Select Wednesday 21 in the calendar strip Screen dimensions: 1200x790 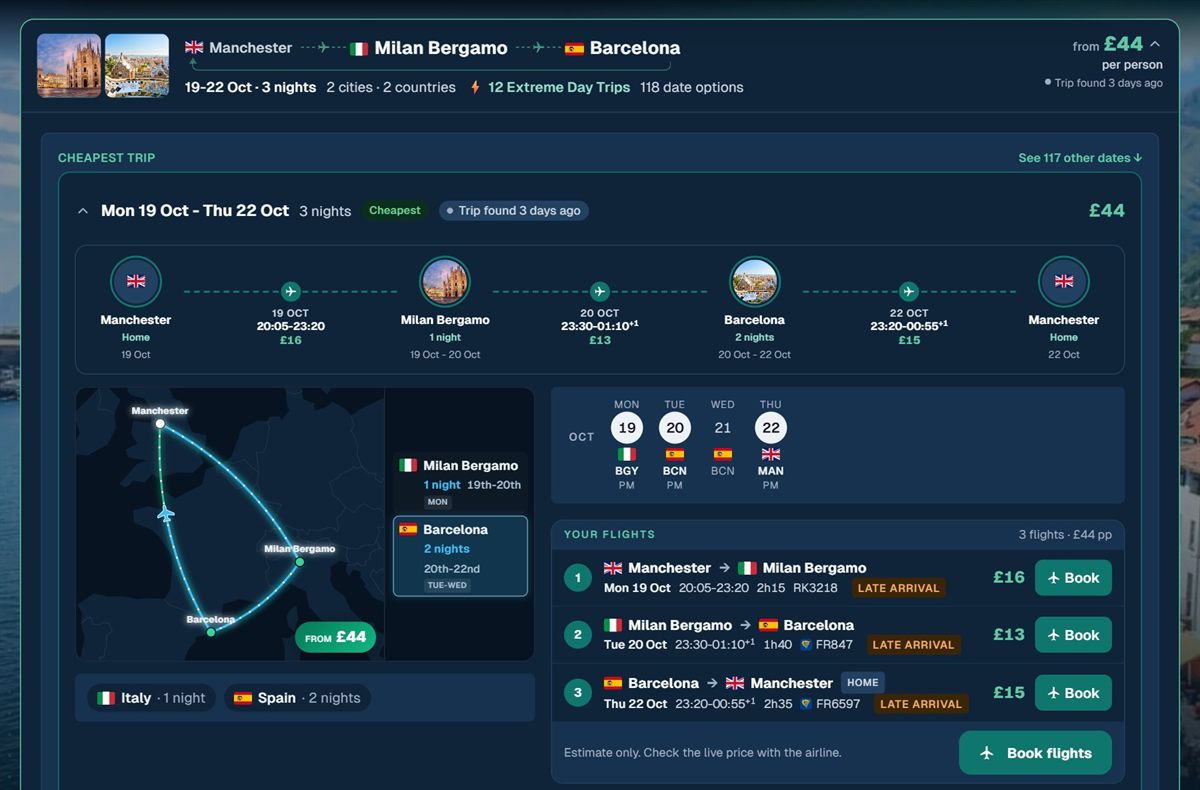(723, 428)
